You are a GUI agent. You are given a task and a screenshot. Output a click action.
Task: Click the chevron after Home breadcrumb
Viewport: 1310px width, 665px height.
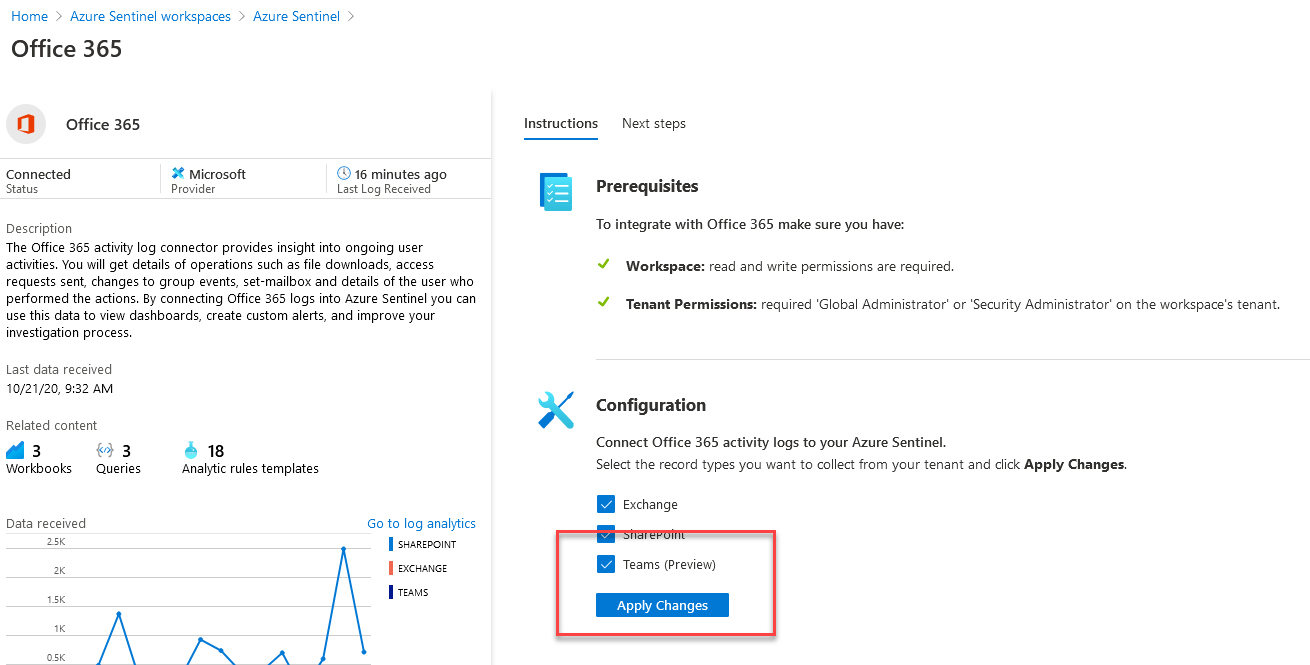[59, 17]
